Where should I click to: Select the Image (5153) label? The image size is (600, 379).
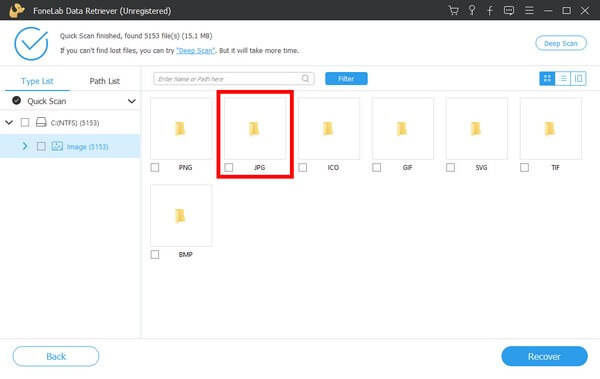(x=88, y=147)
